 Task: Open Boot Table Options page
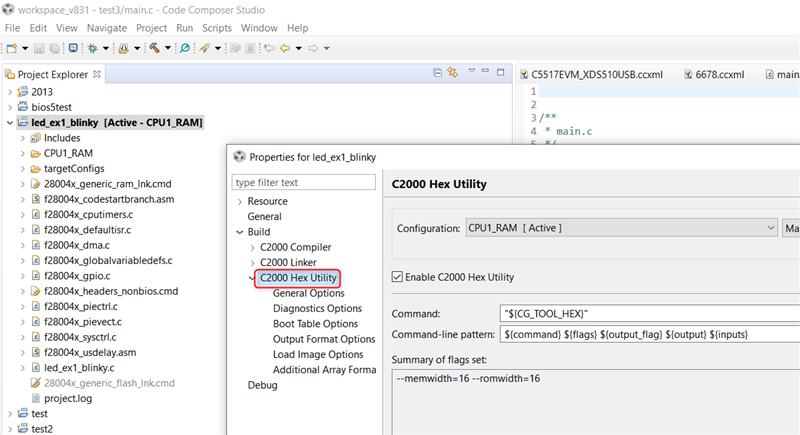pos(315,324)
